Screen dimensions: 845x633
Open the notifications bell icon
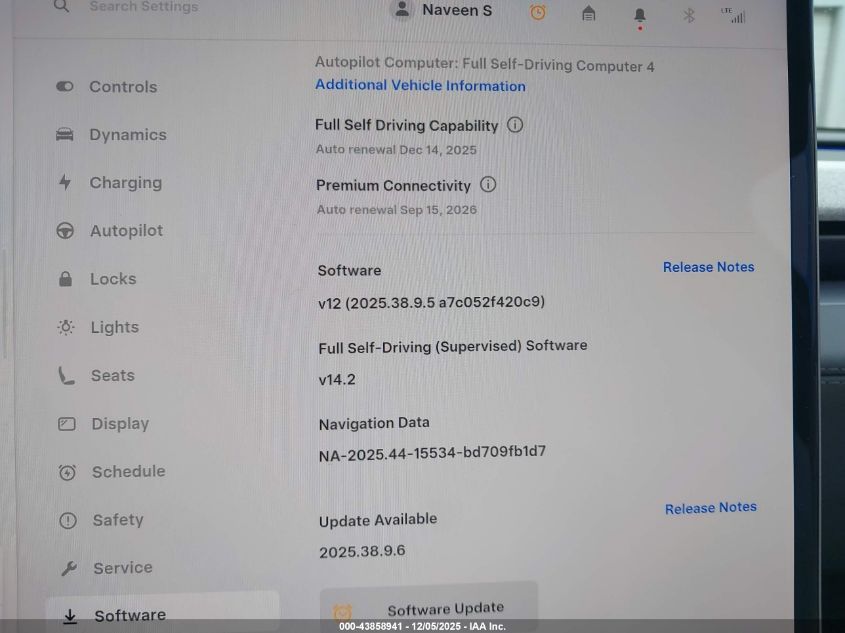(x=640, y=15)
